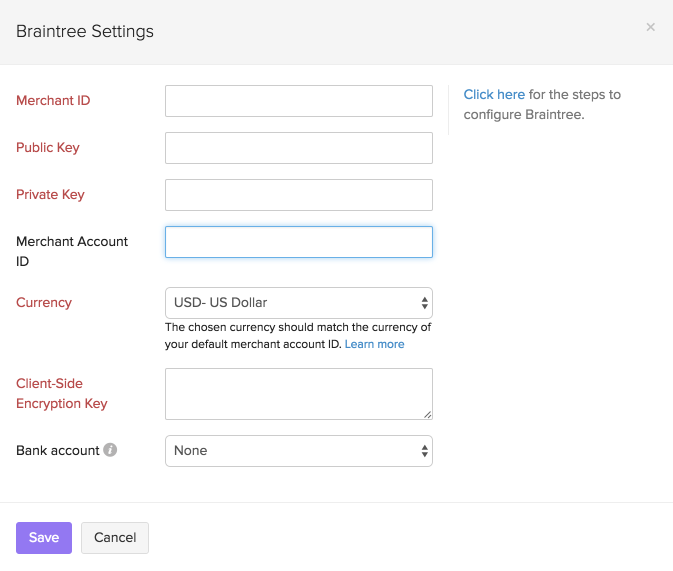Image resolution: width=673 pixels, height=571 pixels.
Task: Click the Merchant Account ID input
Action: (298, 242)
